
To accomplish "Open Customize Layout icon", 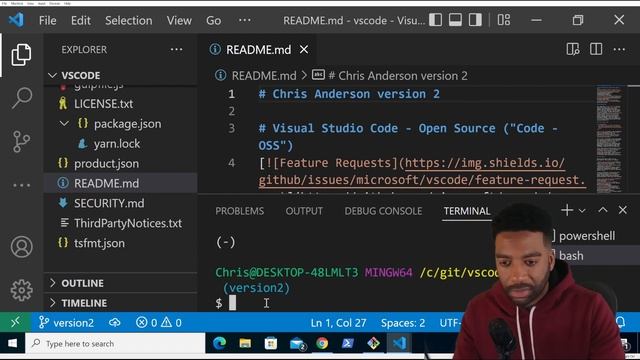I will [x=504, y=20].
